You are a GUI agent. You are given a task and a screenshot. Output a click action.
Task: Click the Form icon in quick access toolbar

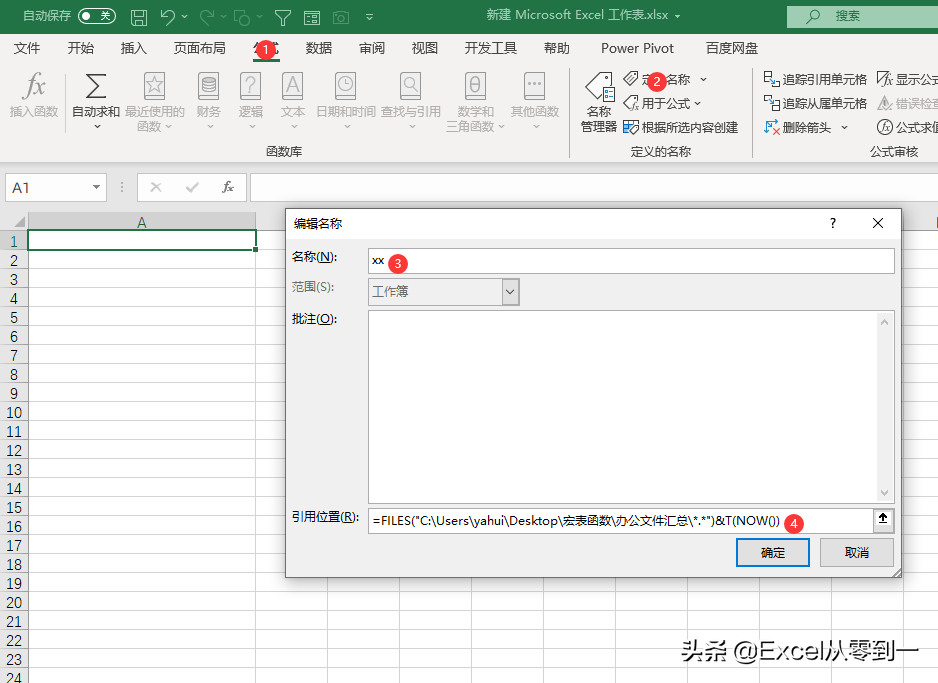coord(312,18)
